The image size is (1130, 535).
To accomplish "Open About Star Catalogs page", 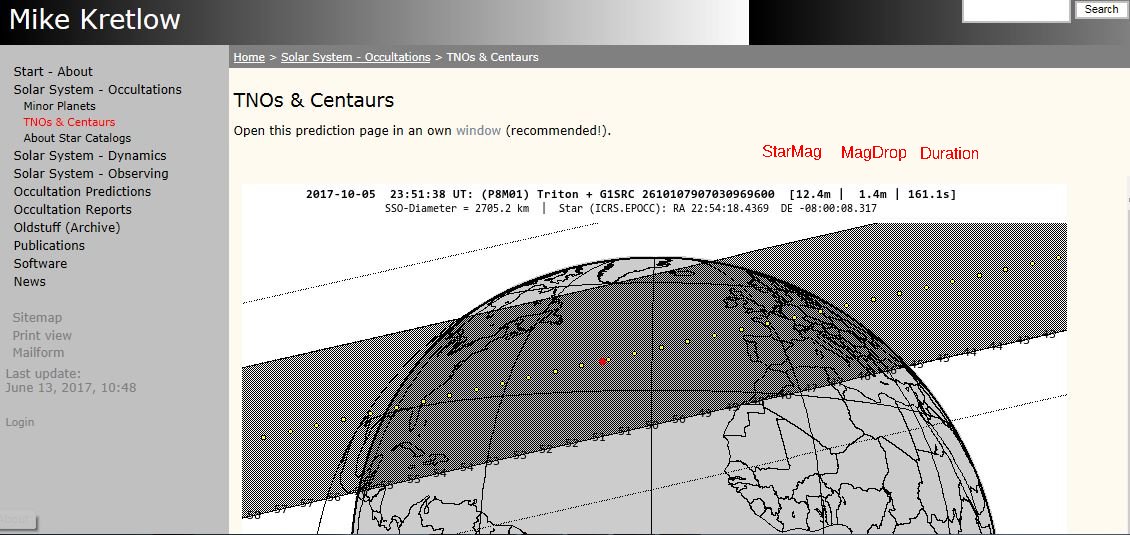I will pyautogui.click(x=77, y=138).
